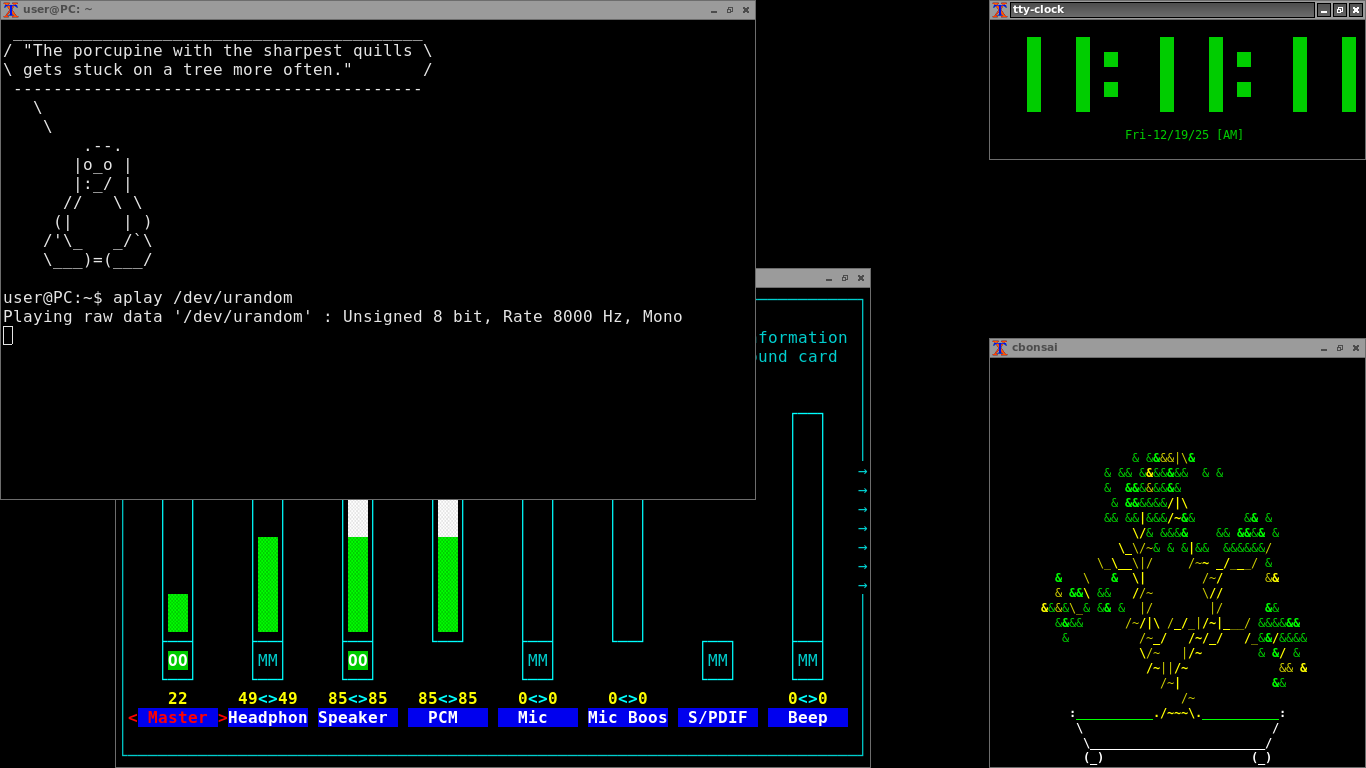Close the user@PC terminal window
Viewport: 1366px width, 768px height.
click(746, 10)
